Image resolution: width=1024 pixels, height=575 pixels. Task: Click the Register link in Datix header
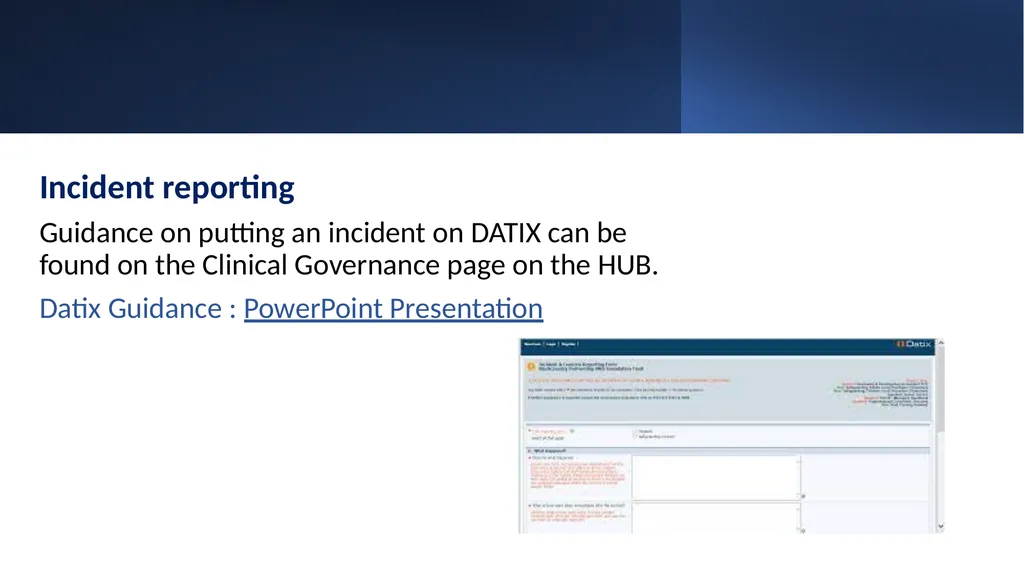568,344
